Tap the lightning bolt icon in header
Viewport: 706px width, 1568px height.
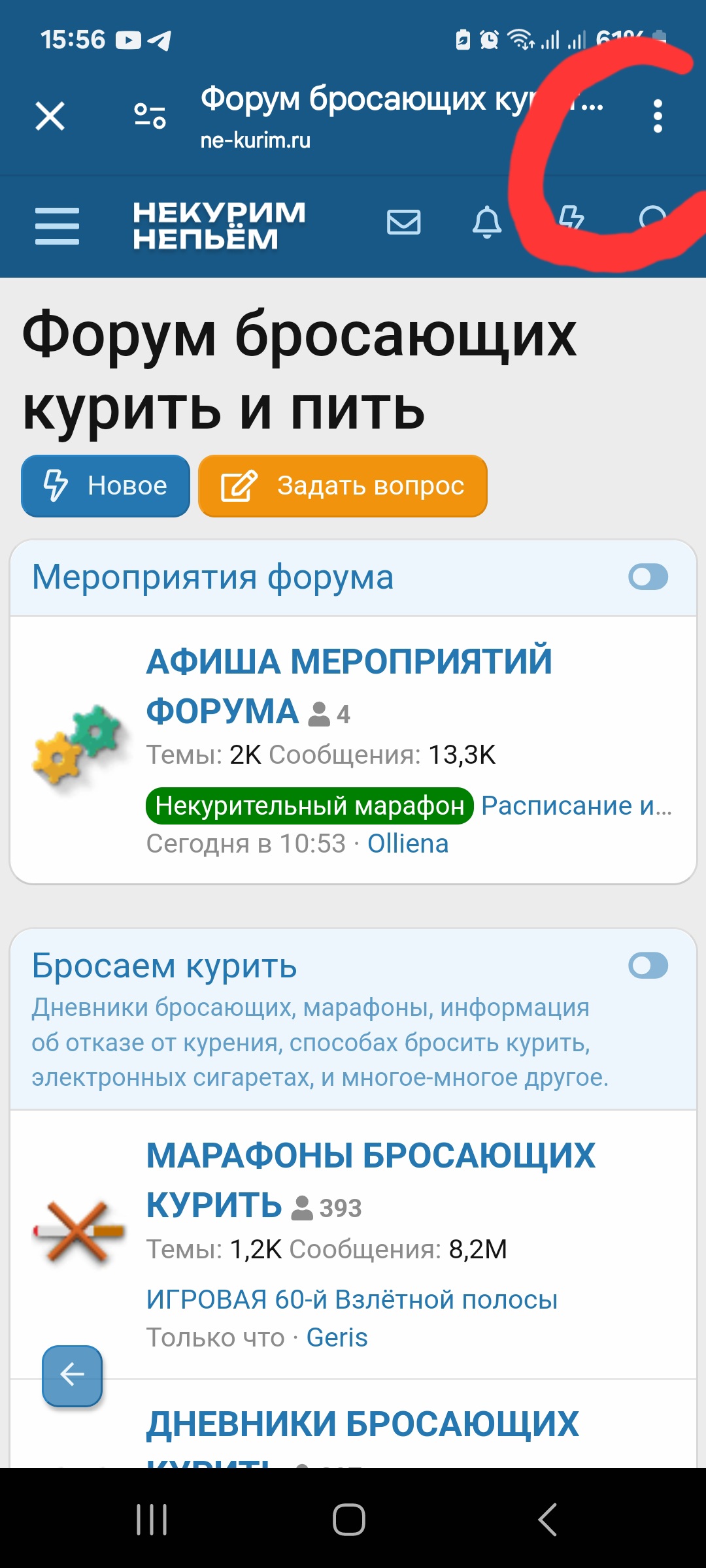coord(571,218)
